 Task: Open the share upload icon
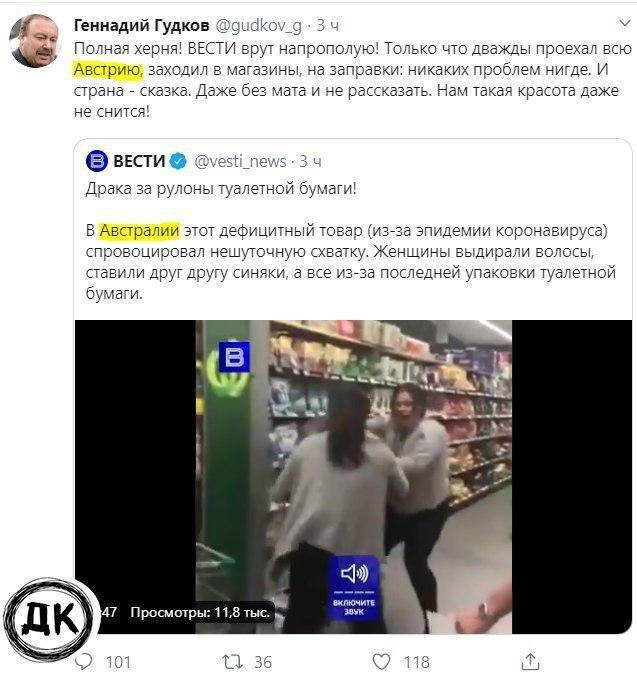(530, 661)
